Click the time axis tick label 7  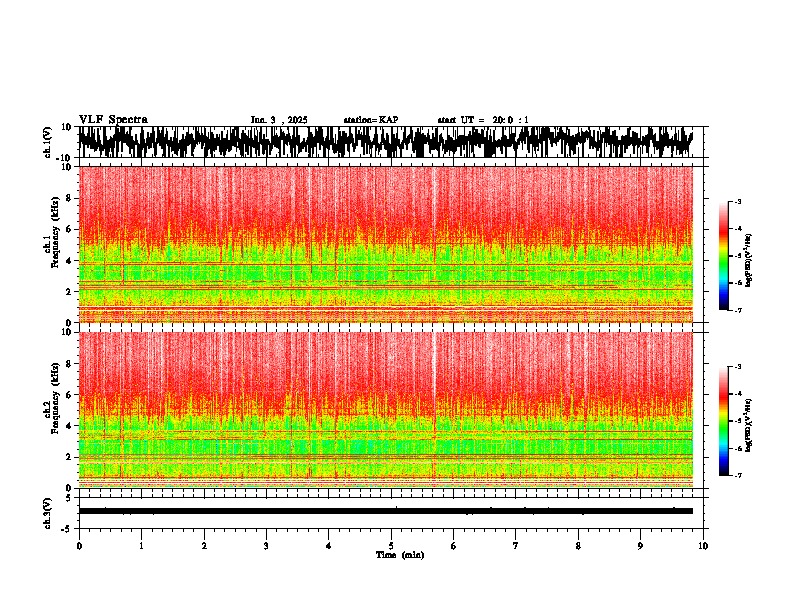[516, 546]
